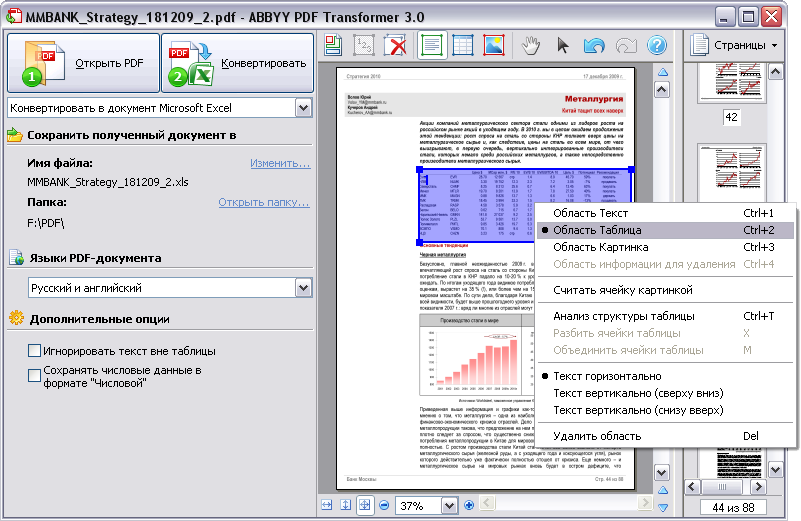Image resolution: width=801 pixels, height=521 pixels.
Task: Choose Область Текст from context menu
Action: coord(665,213)
